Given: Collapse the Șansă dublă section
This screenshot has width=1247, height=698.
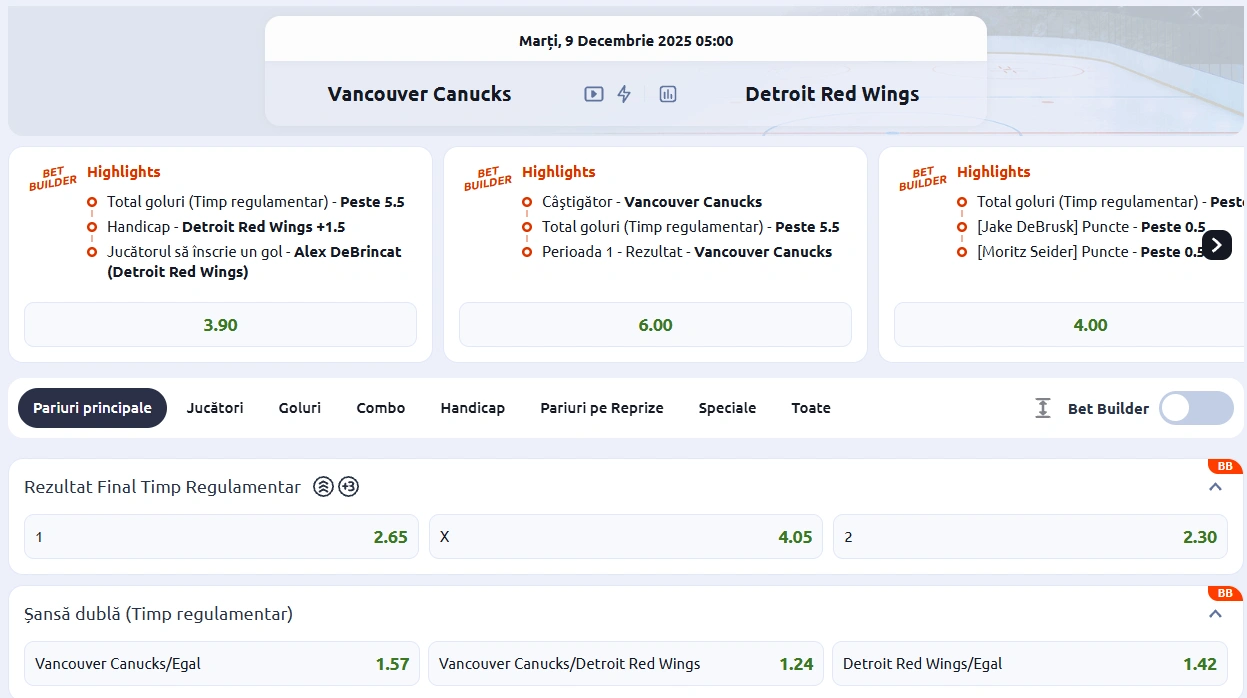Looking at the screenshot, I should click(x=1215, y=614).
